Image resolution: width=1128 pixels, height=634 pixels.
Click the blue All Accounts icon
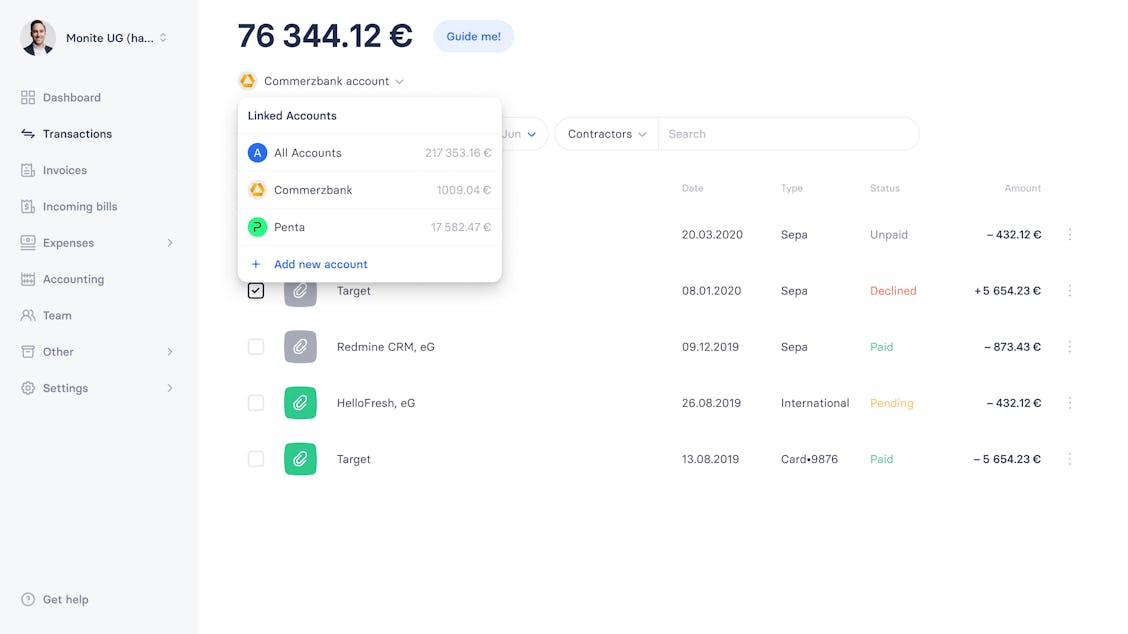(258, 153)
